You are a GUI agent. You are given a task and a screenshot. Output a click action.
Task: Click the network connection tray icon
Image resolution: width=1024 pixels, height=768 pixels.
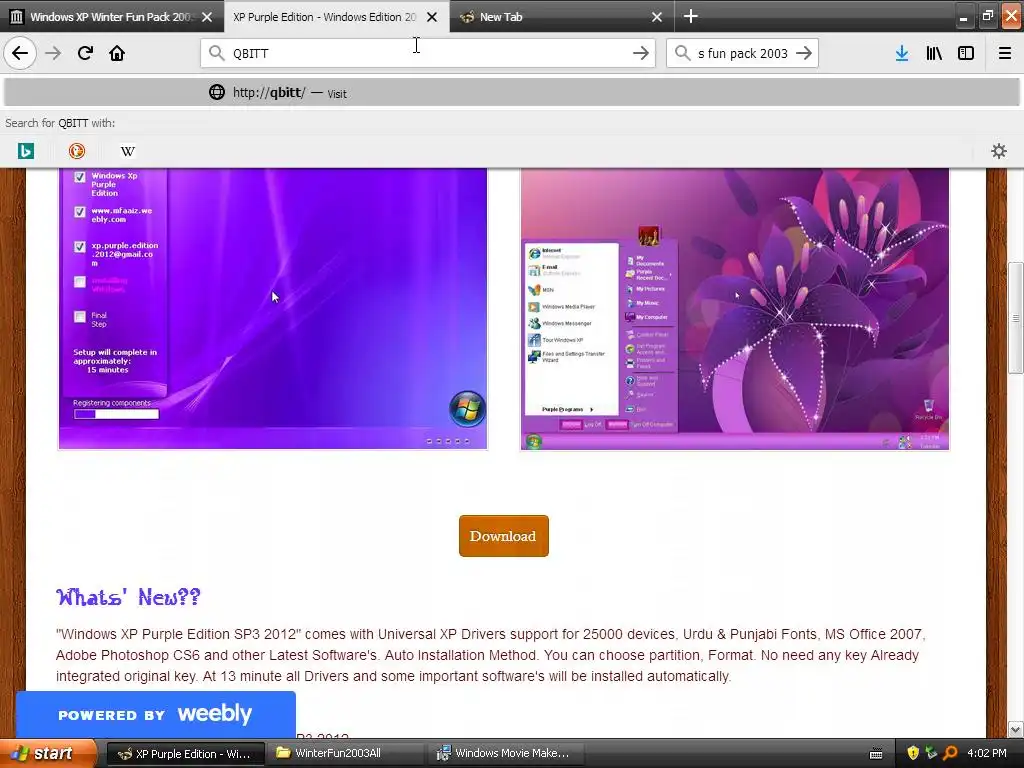[931, 753]
